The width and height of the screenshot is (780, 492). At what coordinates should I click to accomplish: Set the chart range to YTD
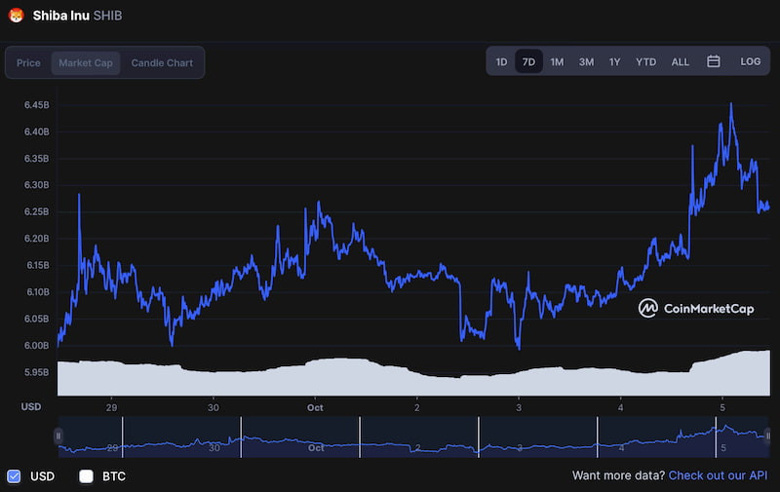click(646, 62)
